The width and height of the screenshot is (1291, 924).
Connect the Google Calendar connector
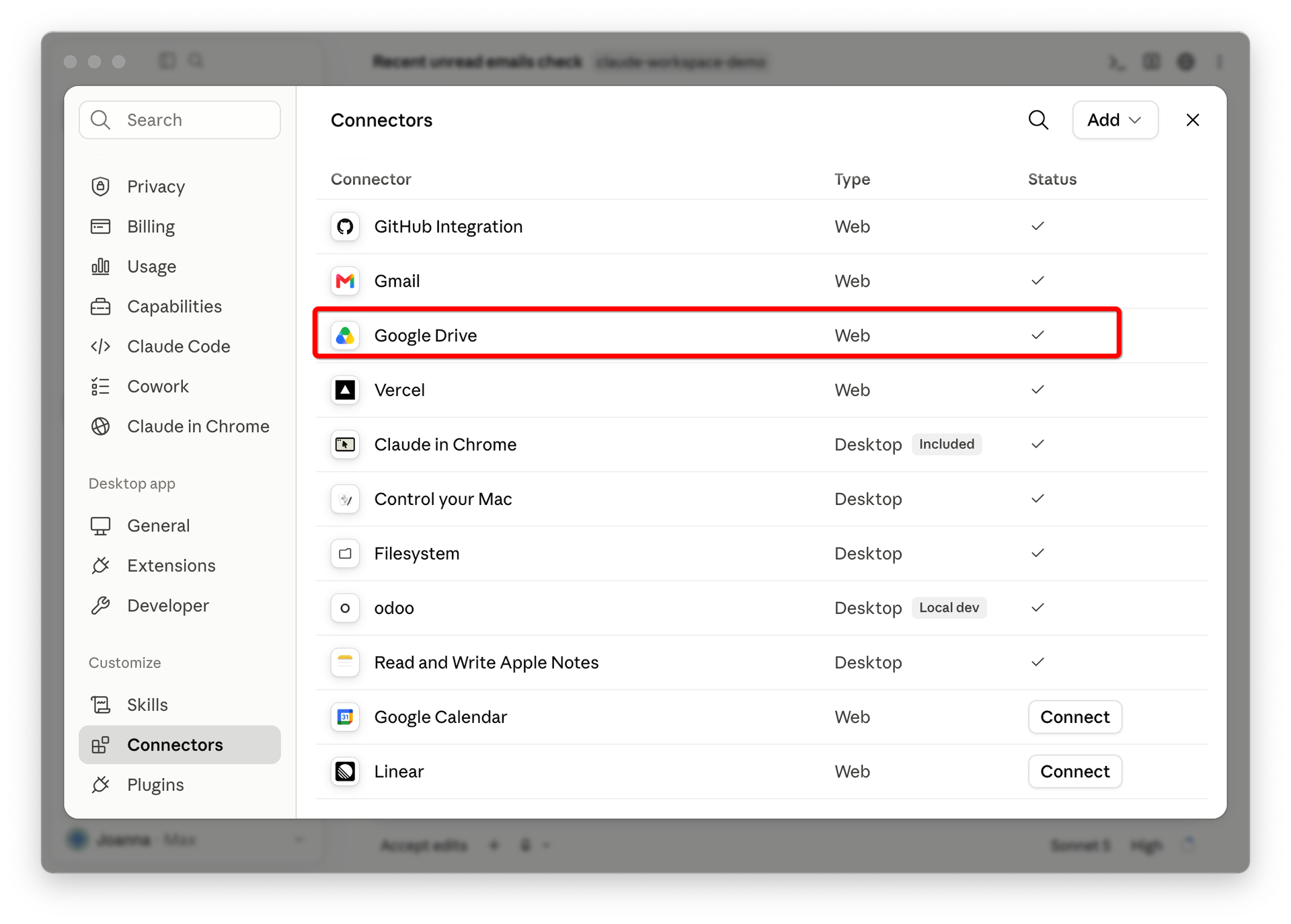(1074, 717)
